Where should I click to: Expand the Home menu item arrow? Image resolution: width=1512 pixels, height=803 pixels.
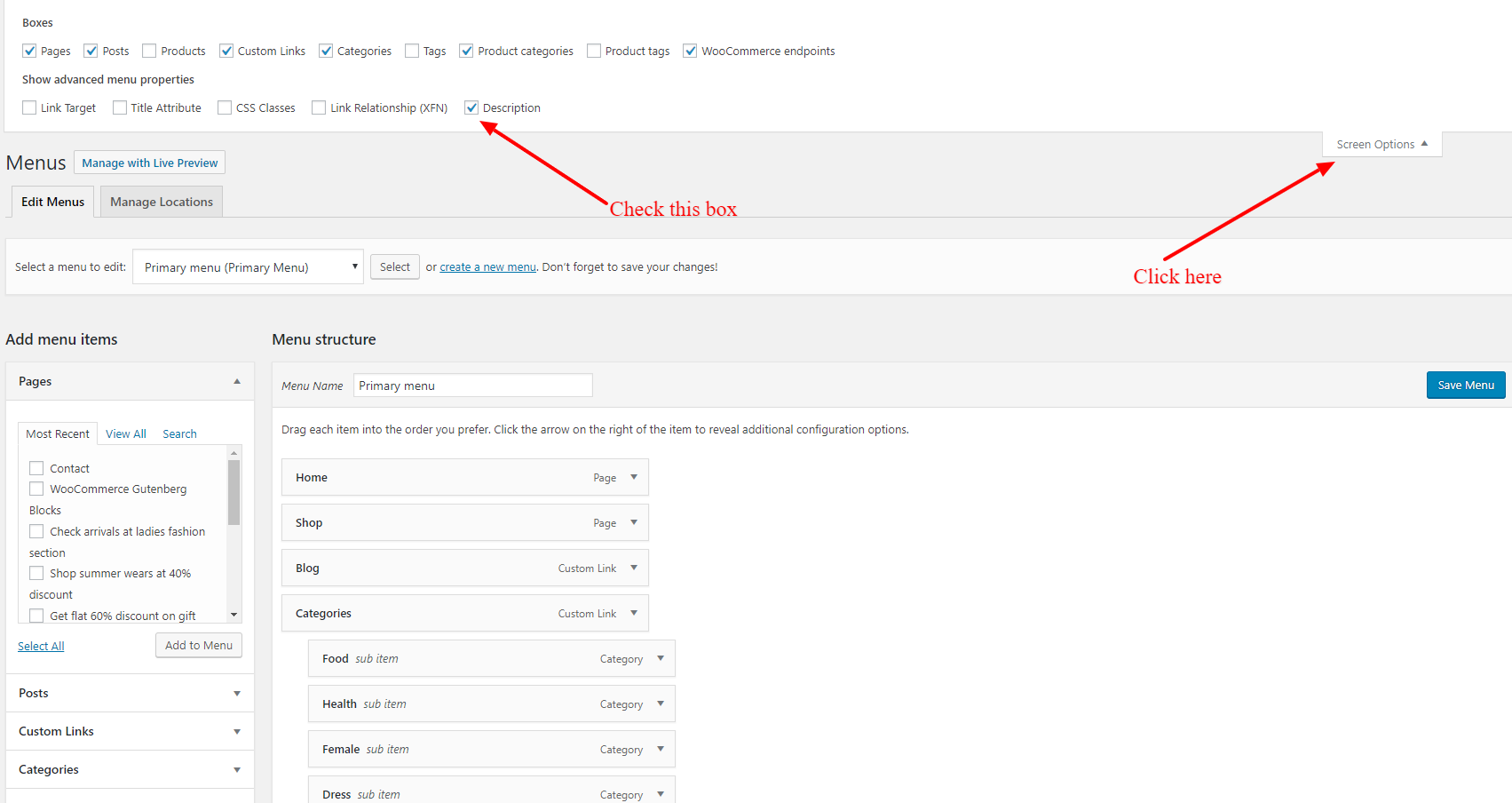tap(634, 477)
